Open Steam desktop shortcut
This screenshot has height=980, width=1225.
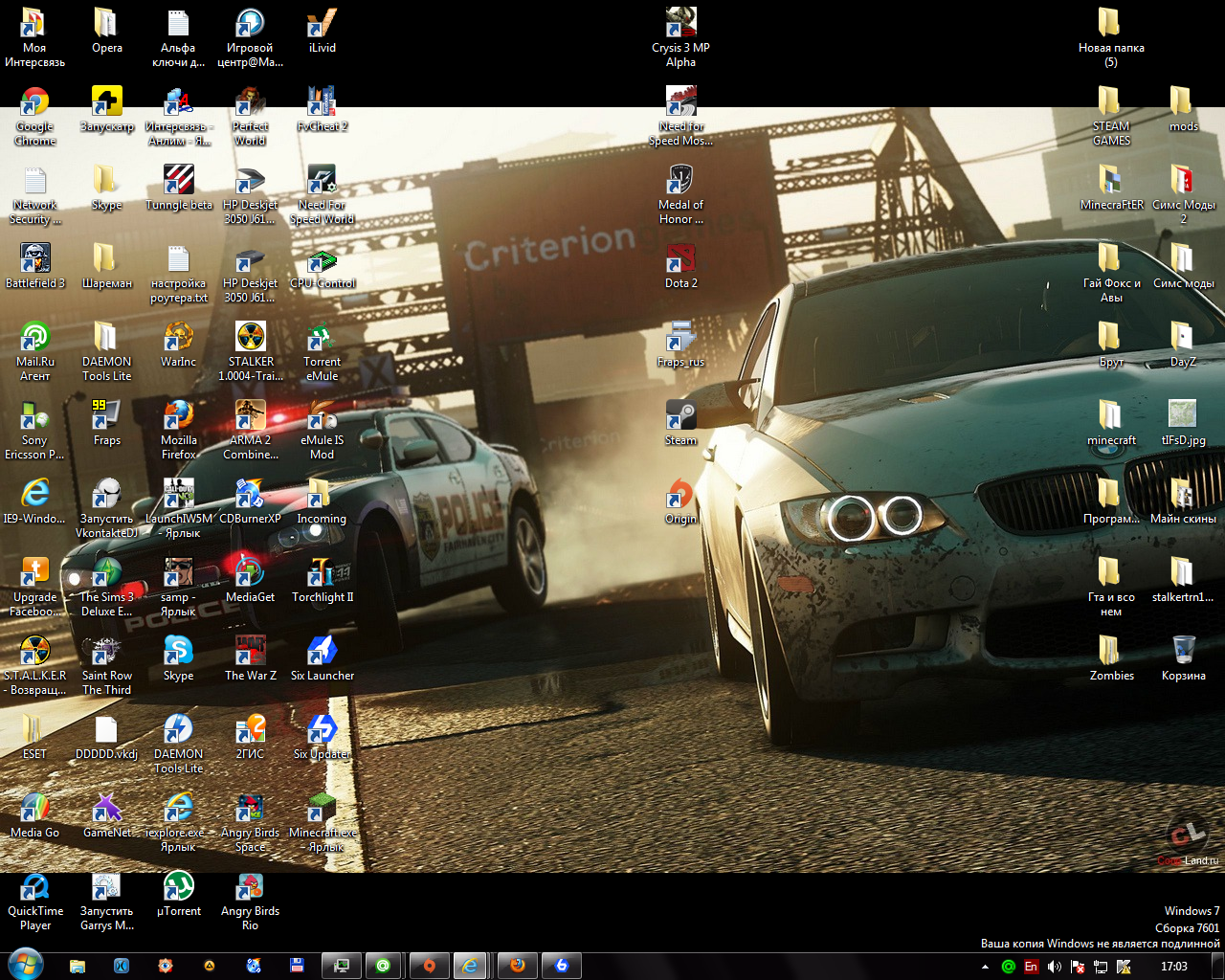tap(681, 415)
